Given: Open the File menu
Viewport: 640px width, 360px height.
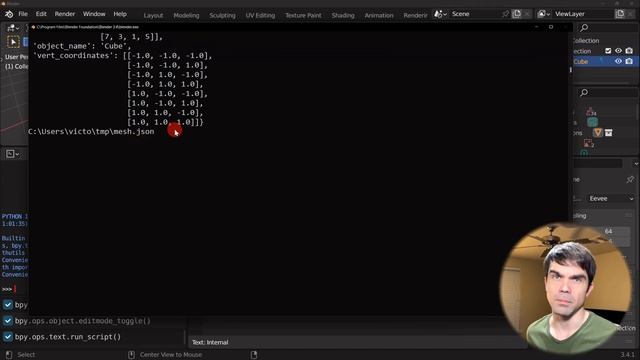Looking at the screenshot, I should (x=23, y=14).
